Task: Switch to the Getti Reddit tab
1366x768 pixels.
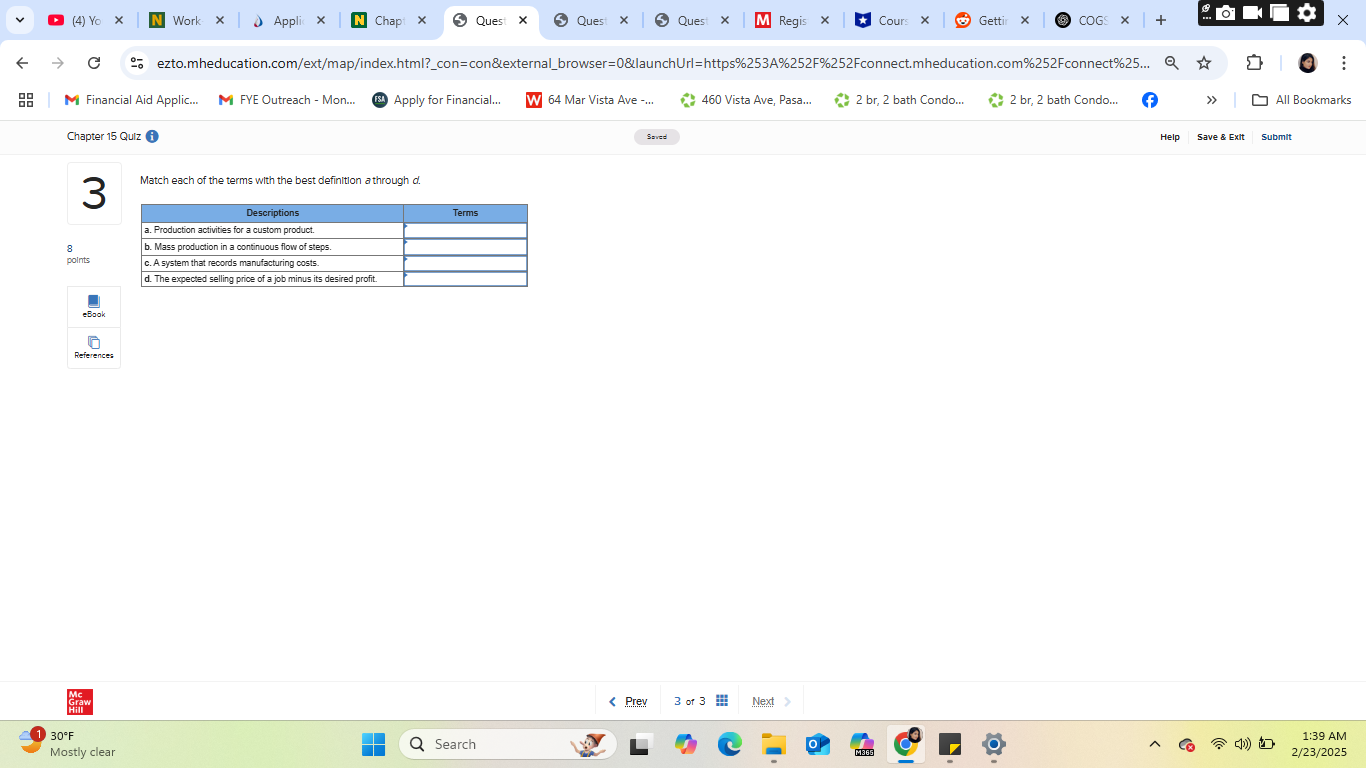Action: 994,20
